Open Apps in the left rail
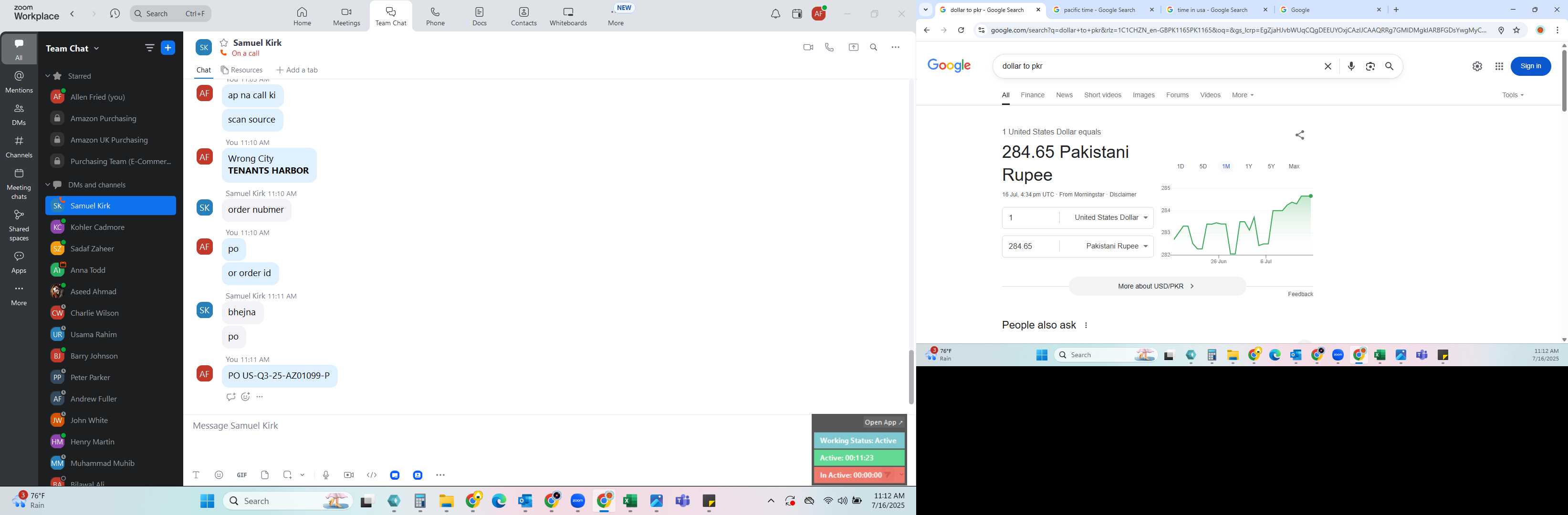1568x515 pixels. (19, 262)
